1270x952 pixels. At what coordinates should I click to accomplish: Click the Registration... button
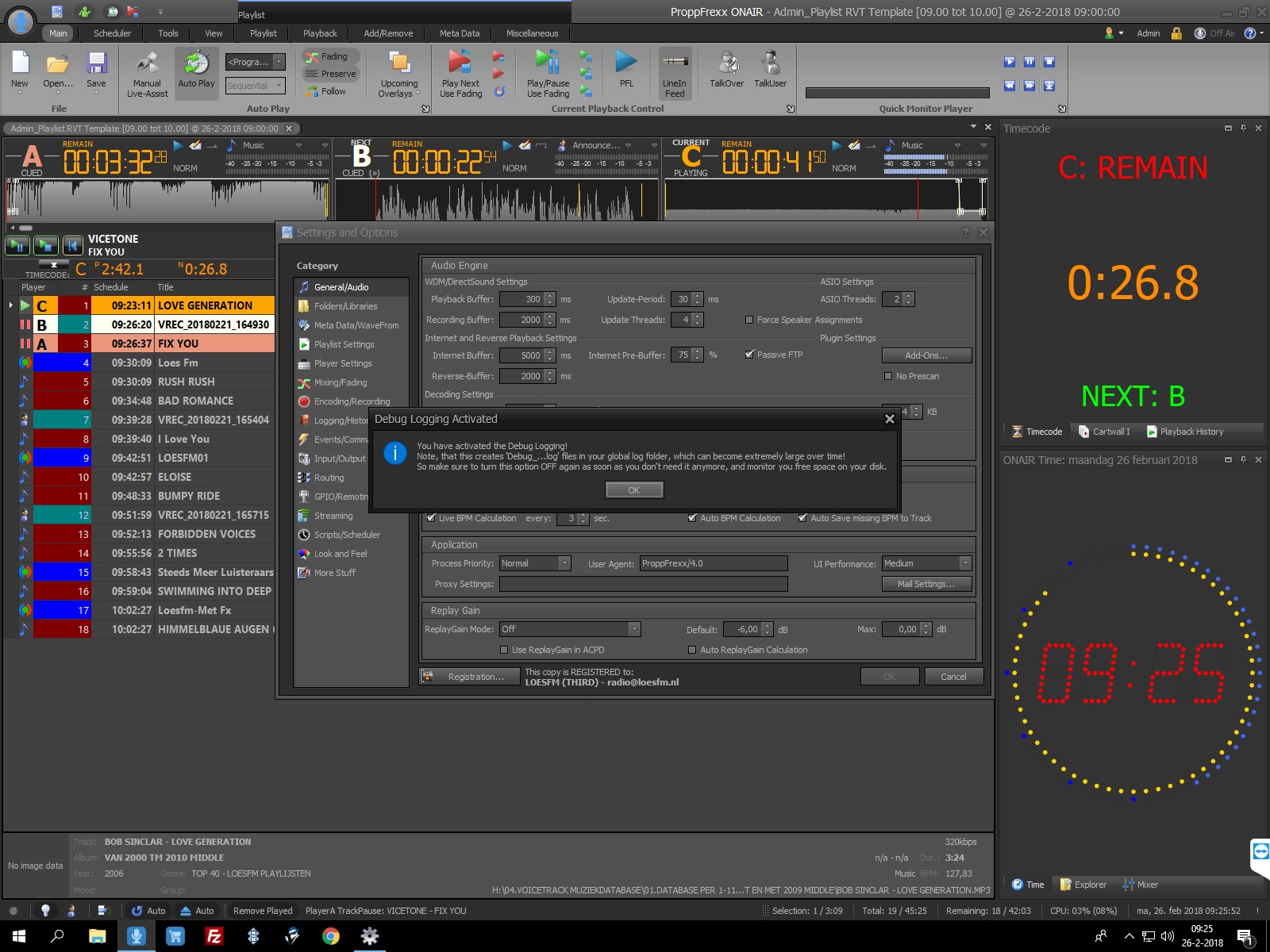469,677
